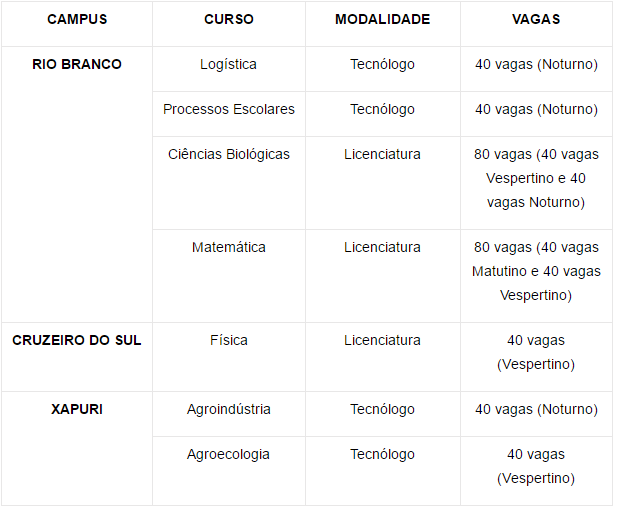The height and width of the screenshot is (508, 617).
Task: Click the vagas cell for Processos Escolares
Action: 536,109
